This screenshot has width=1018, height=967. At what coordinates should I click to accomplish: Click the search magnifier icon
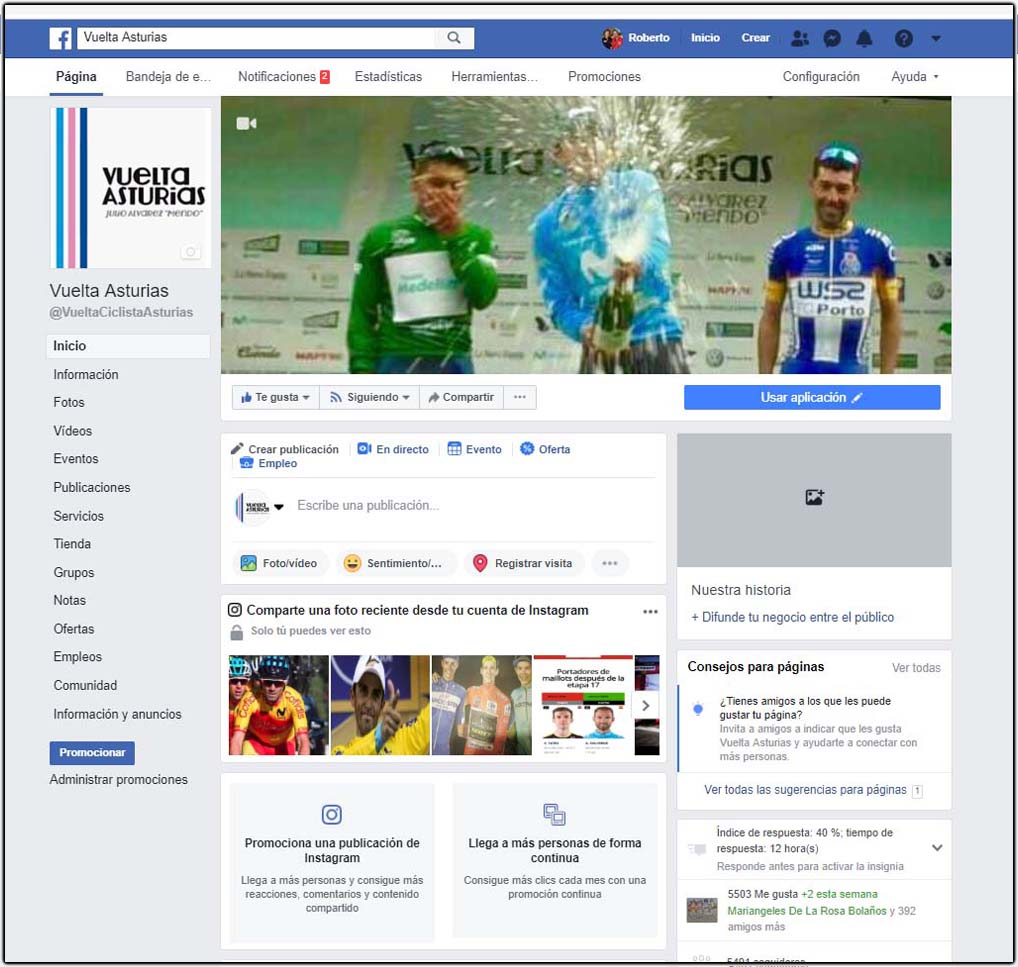(454, 38)
